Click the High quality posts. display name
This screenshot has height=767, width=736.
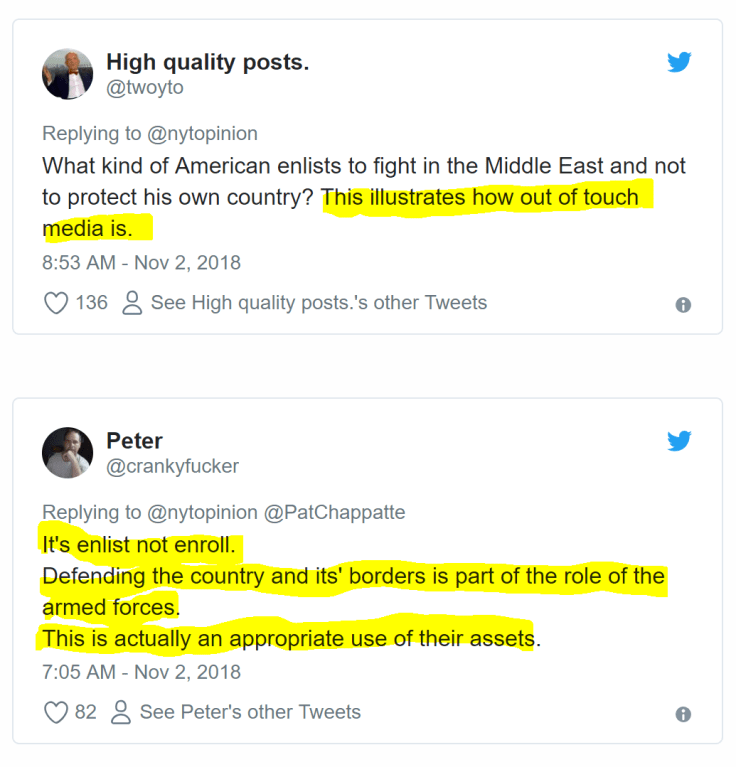(x=207, y=62)
